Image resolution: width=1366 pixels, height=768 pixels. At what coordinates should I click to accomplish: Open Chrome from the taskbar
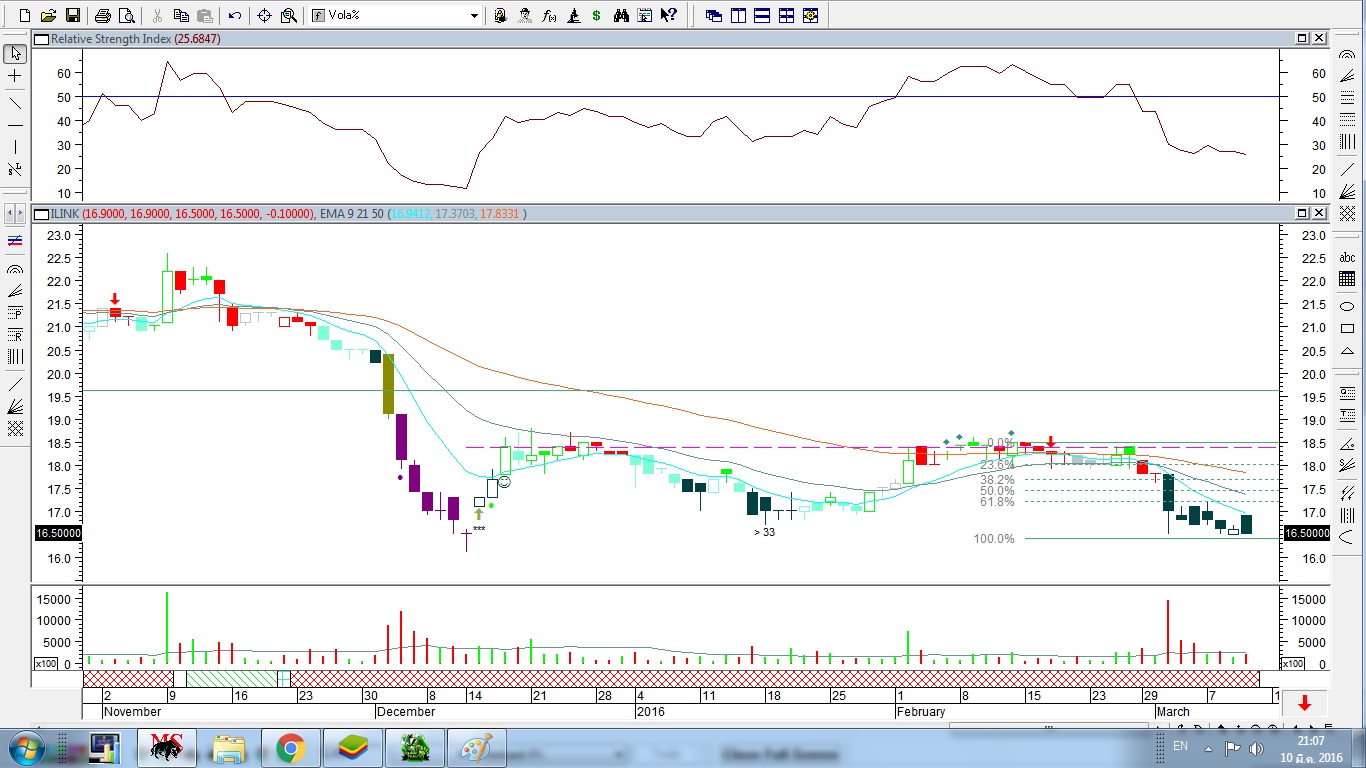(x=291, y=748)
